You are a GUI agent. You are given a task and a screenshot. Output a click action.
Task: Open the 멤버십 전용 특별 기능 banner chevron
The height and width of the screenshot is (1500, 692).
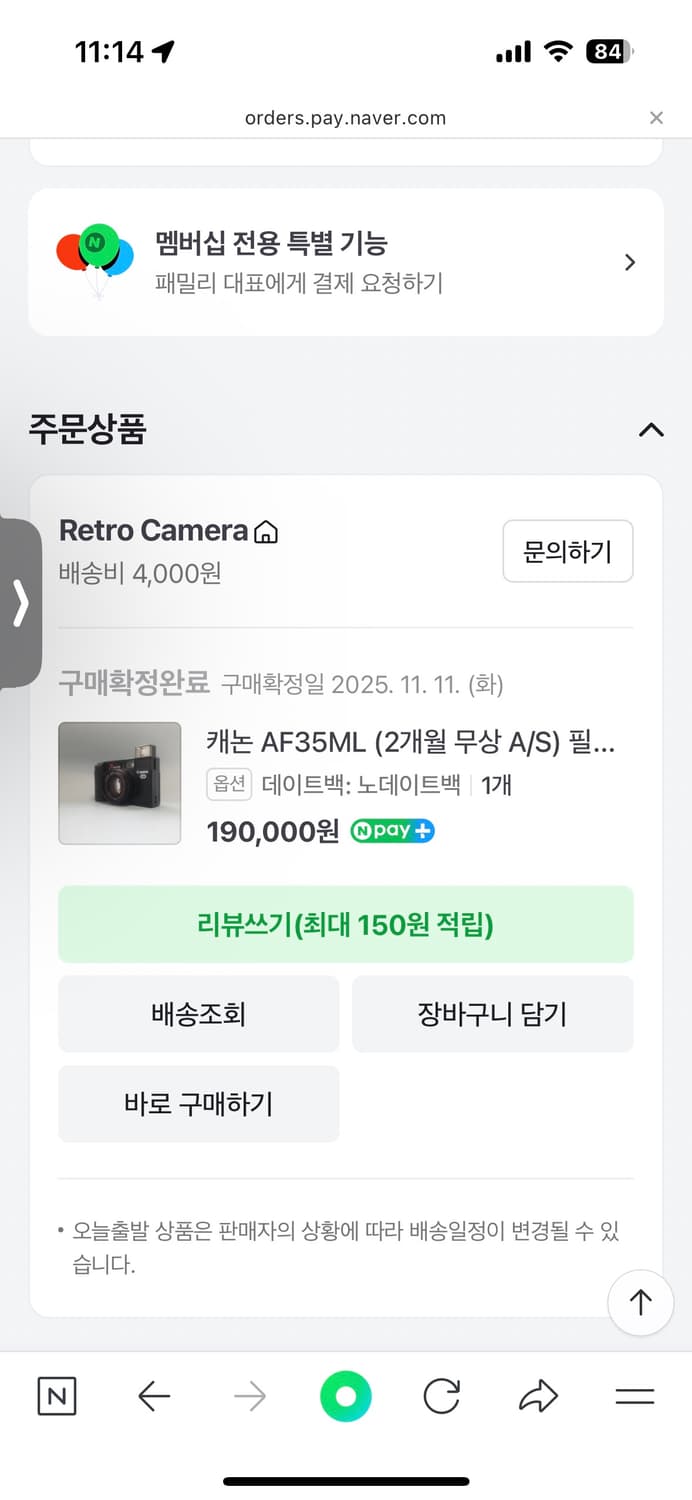point(630,262)
